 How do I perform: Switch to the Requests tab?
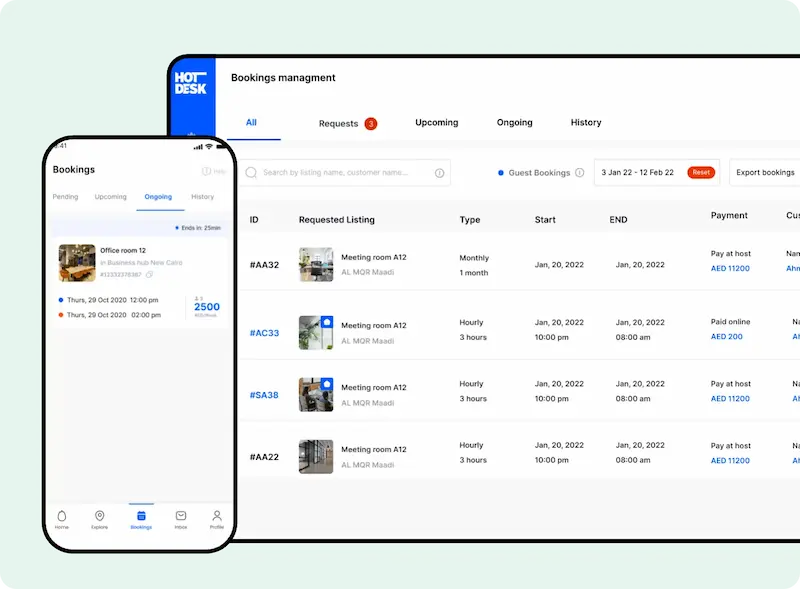(x=338, y=124)
